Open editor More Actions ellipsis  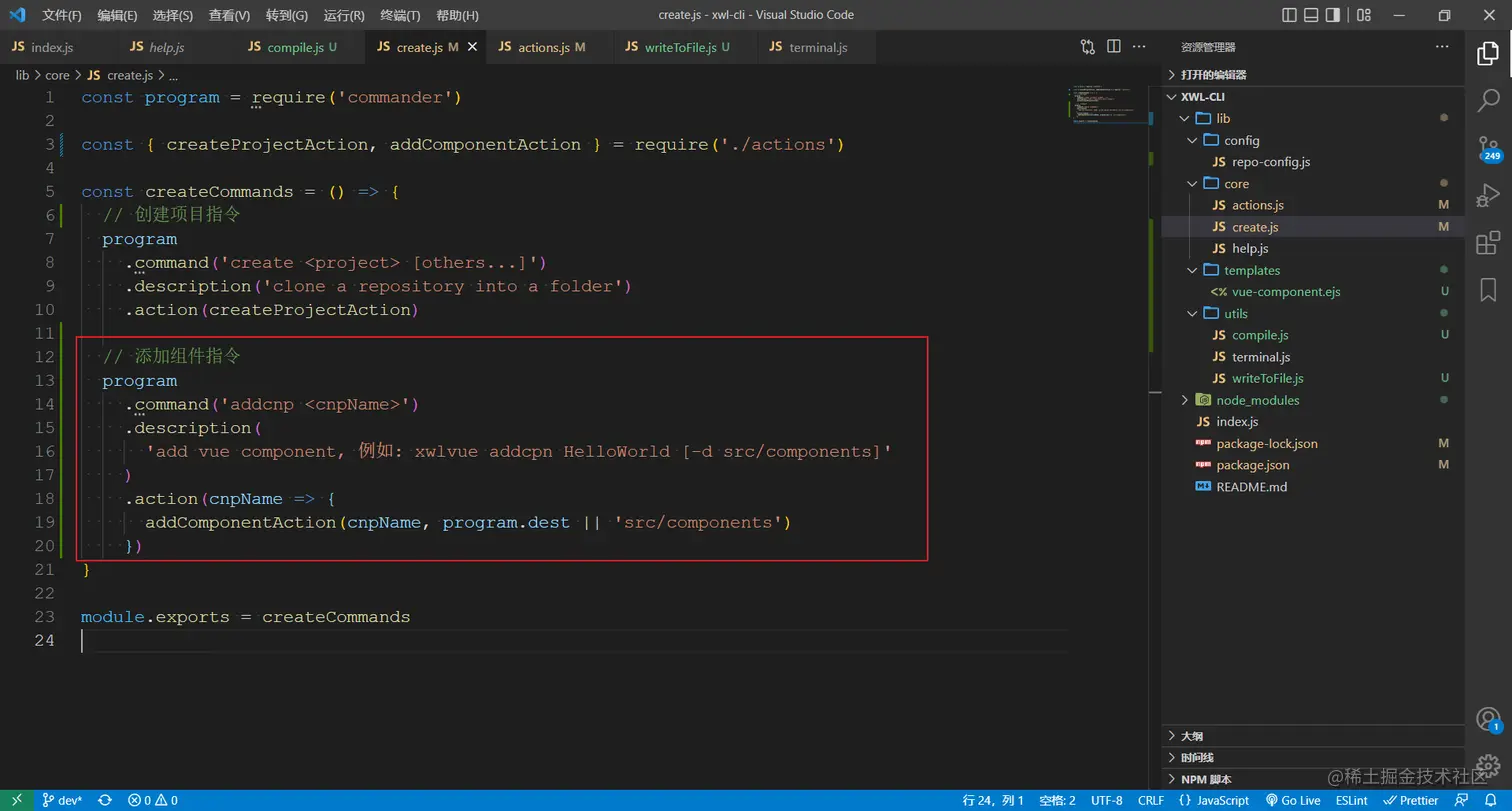1141,47
